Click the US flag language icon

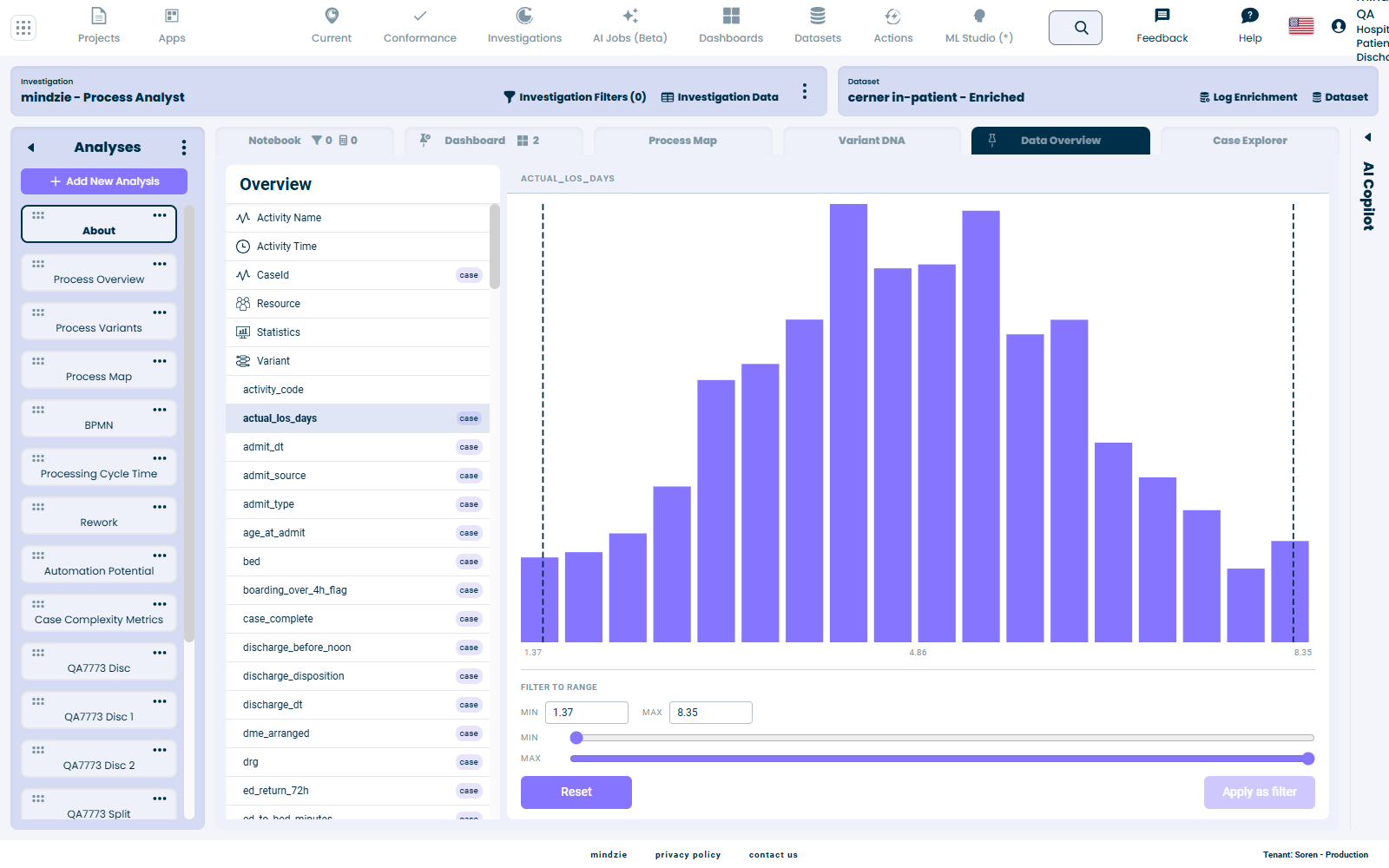1300,26
